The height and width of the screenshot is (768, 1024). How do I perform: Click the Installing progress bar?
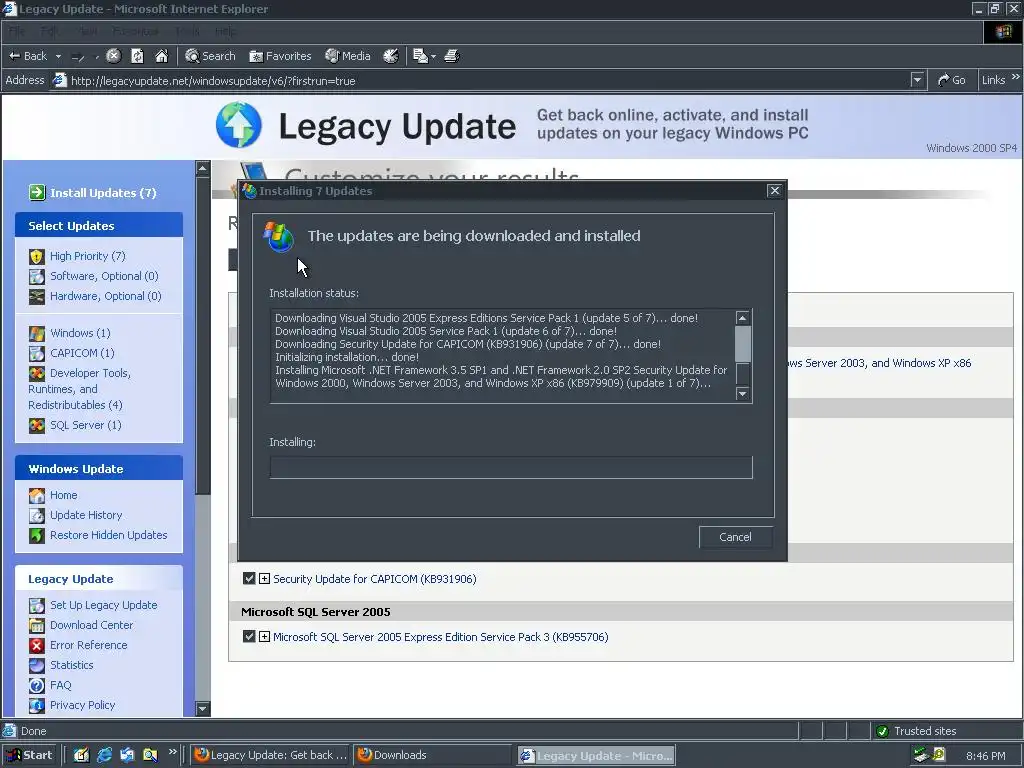511,468
